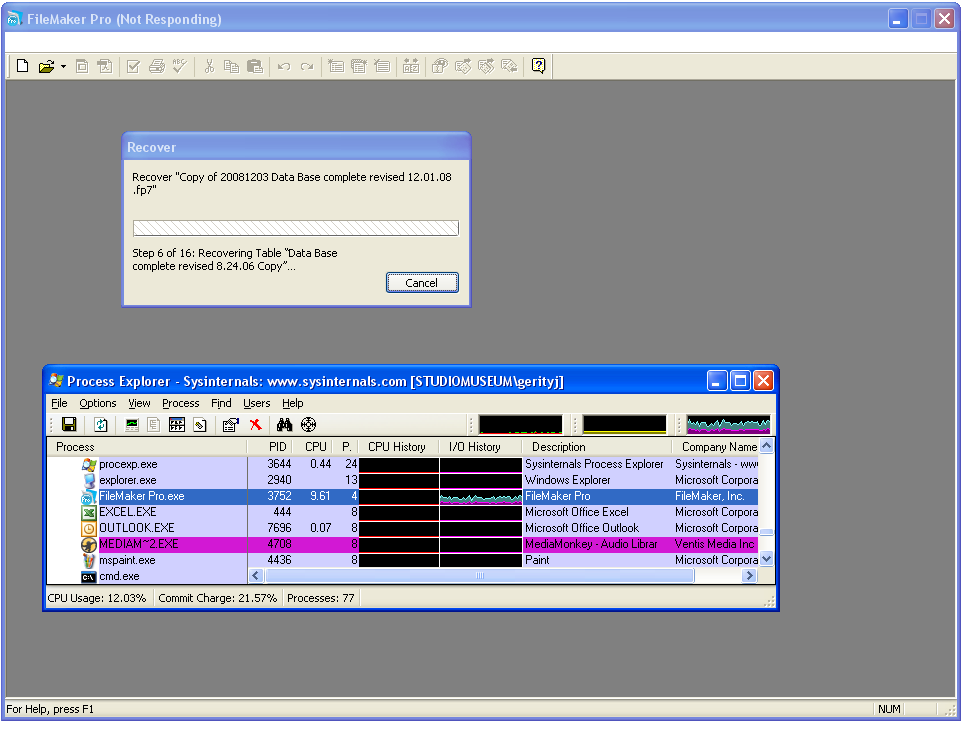The height and width of the screenshot is (729, 969).
Task: Open System Information graph icon in Process Explorer
Action: [x=132, y=425]
